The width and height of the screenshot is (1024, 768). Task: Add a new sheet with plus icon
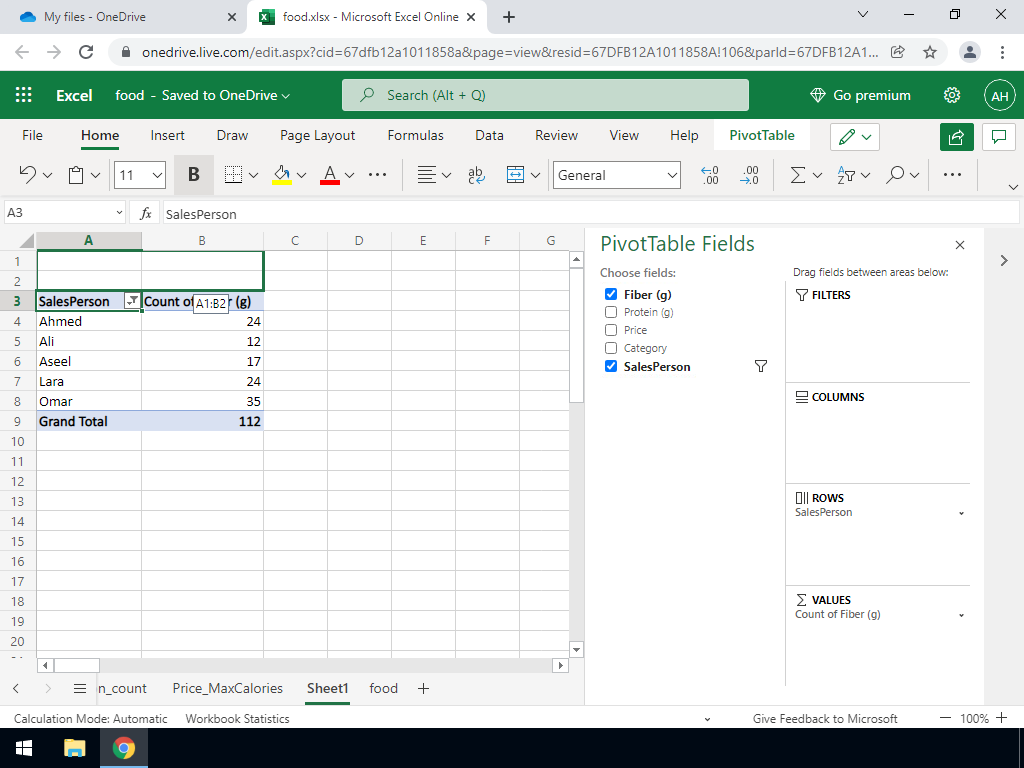tap(423, 688)
